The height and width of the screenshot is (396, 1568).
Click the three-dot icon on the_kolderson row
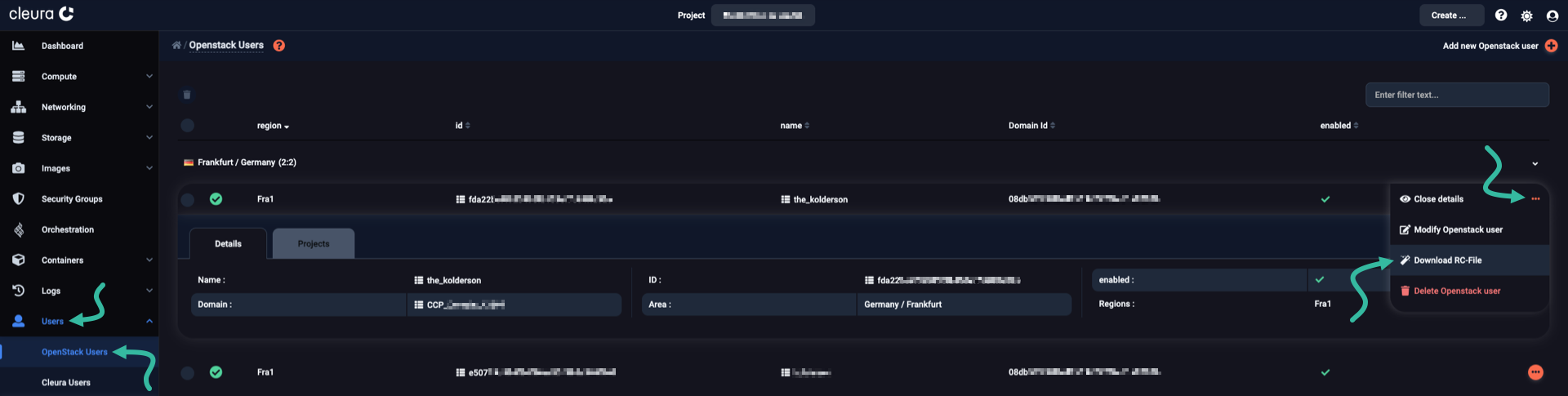point(1535,198)
